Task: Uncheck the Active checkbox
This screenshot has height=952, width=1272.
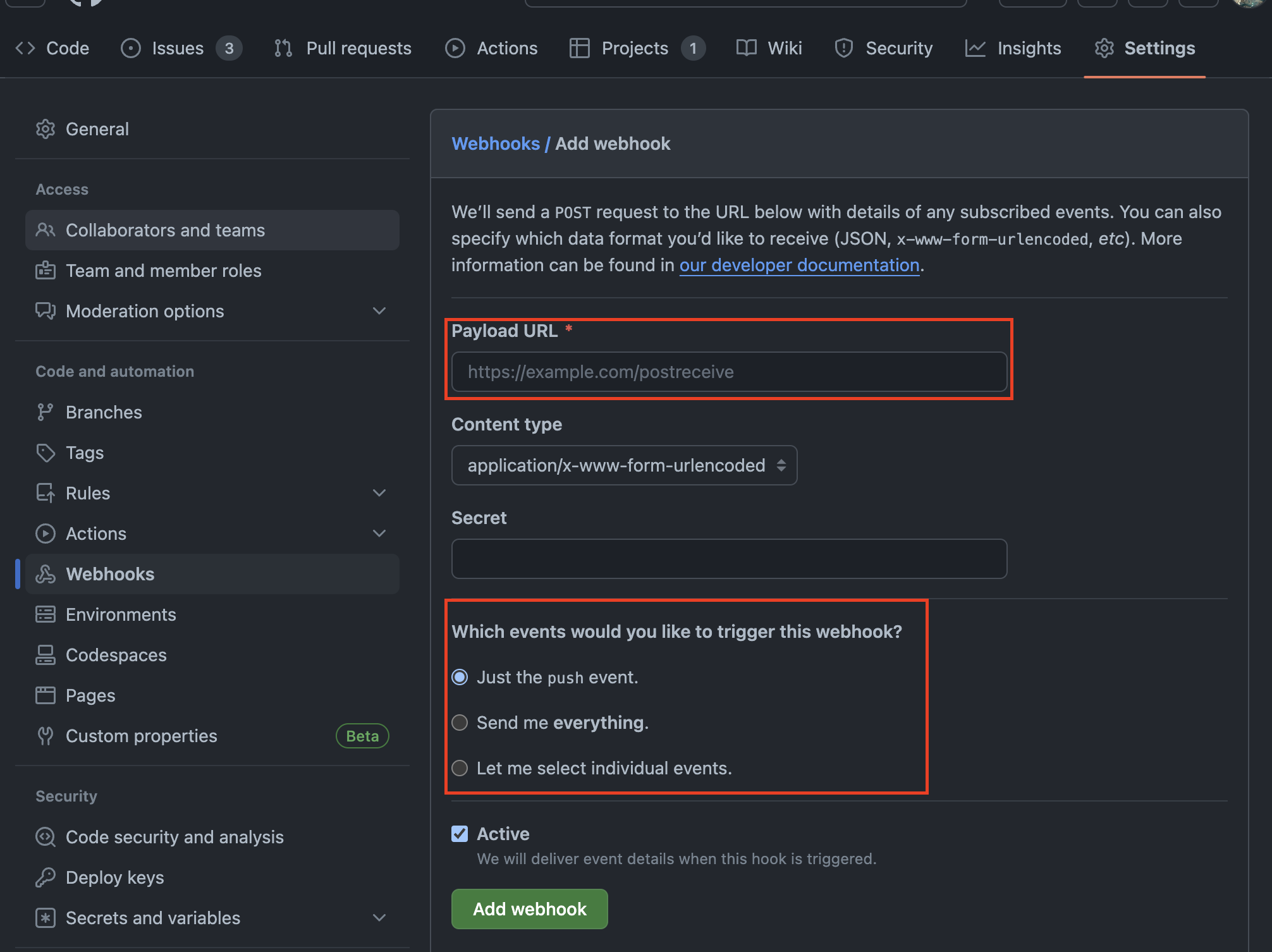Action: point(460,834)
